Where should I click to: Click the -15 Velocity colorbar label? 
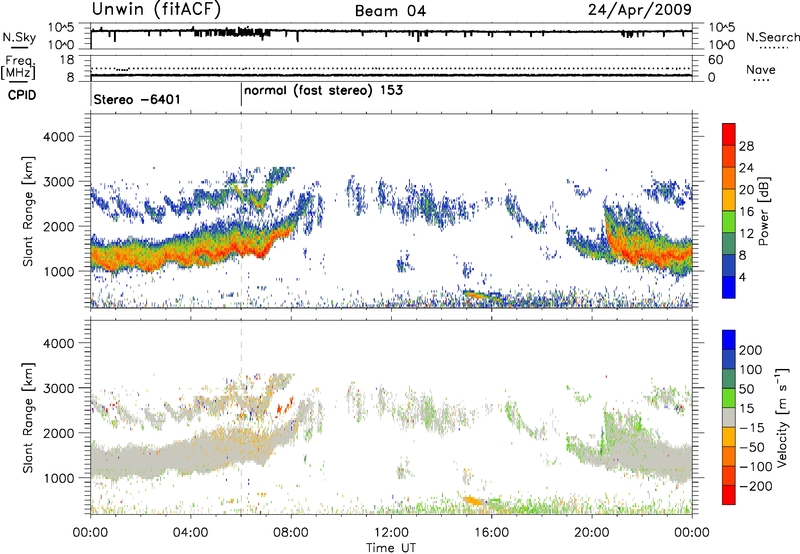(x=752, y=428)
